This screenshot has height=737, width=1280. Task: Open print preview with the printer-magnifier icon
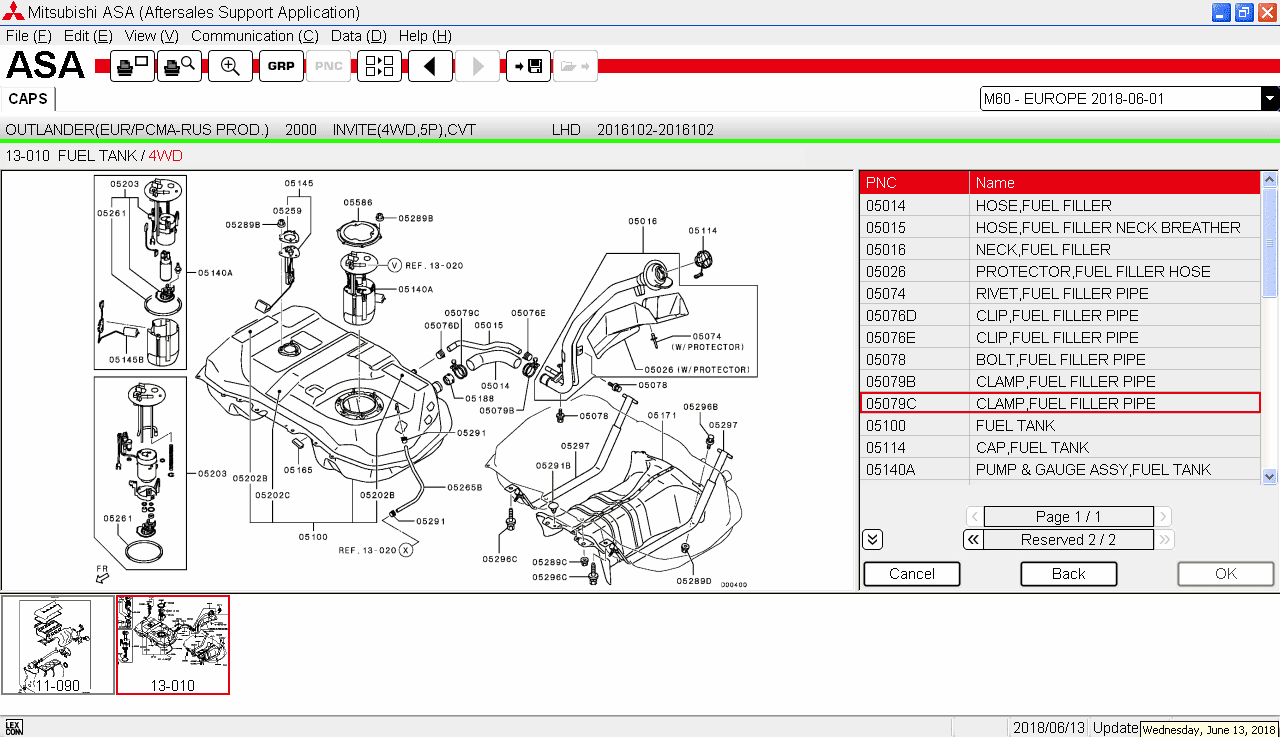point(180,66)
